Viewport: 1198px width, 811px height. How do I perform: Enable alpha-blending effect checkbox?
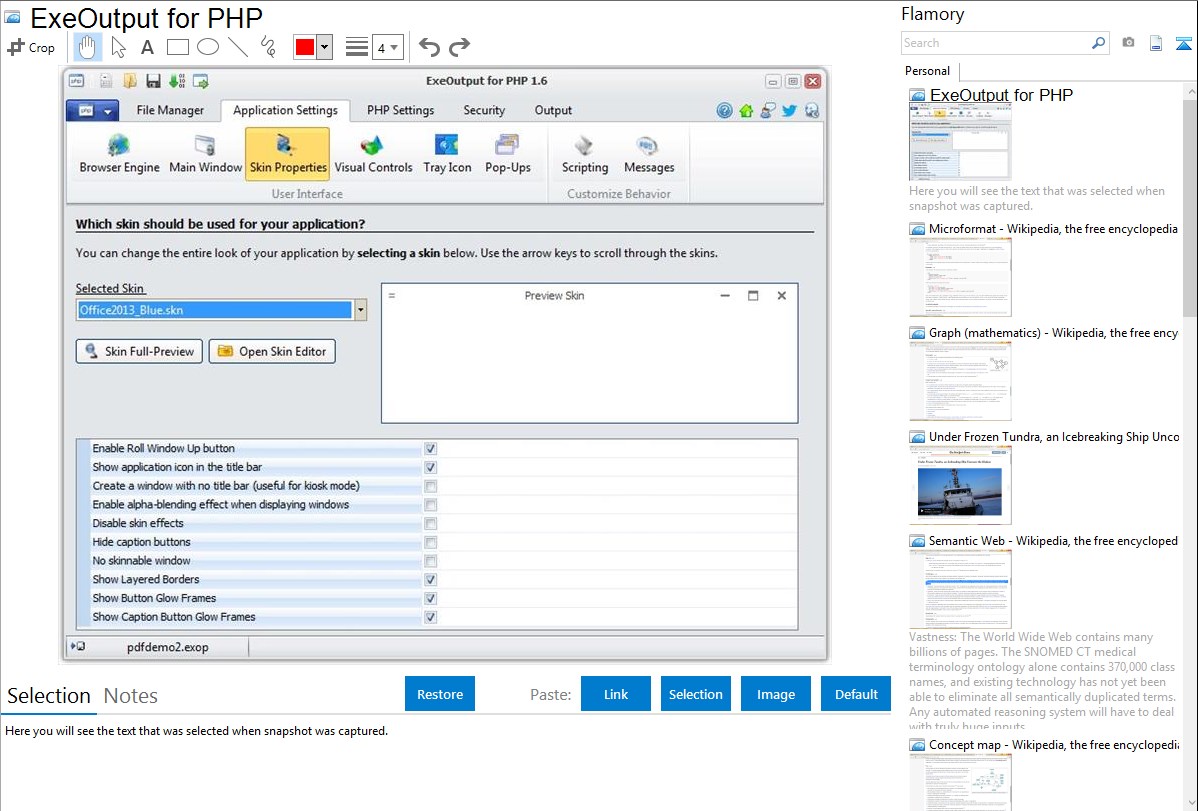click(431, 504)
